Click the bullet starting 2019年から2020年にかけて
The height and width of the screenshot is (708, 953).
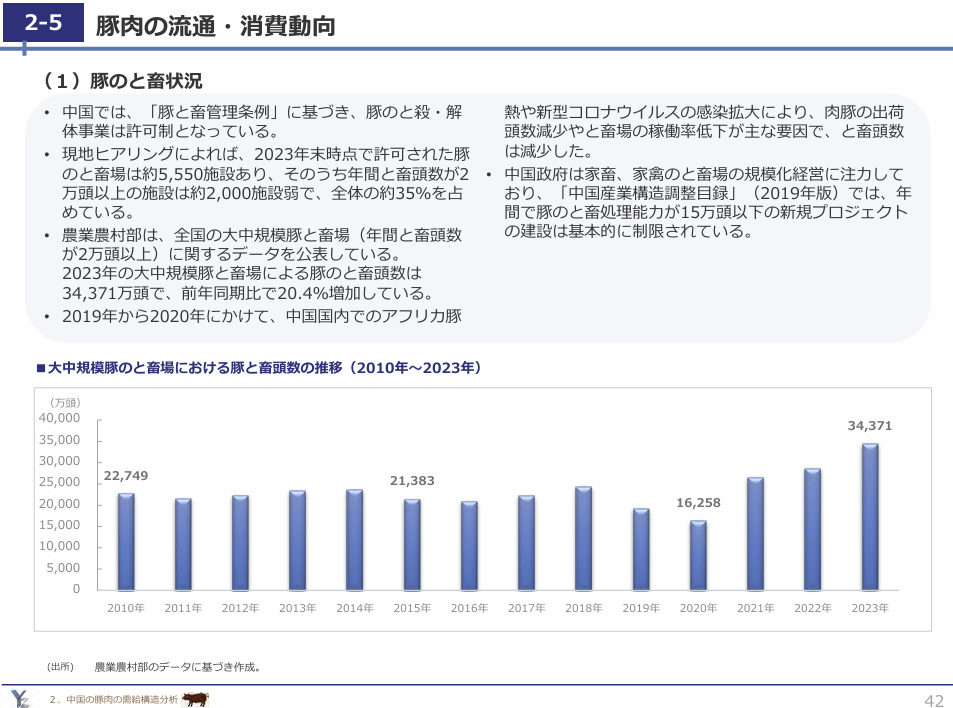(x=262, y=316)
